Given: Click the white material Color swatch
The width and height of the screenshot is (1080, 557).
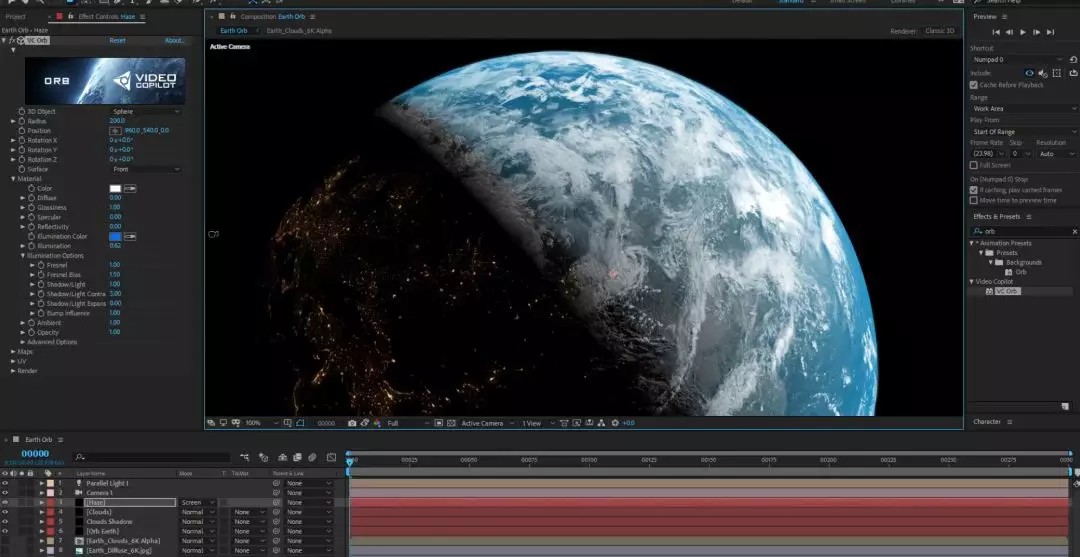Looking at the screenshot, I should 116,189.
